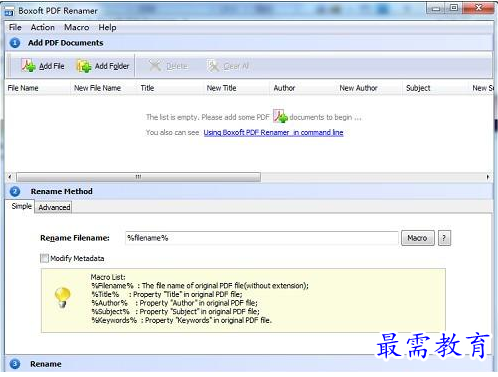Click the File Name column header
The image size is (498, 377).
point(38,88)
